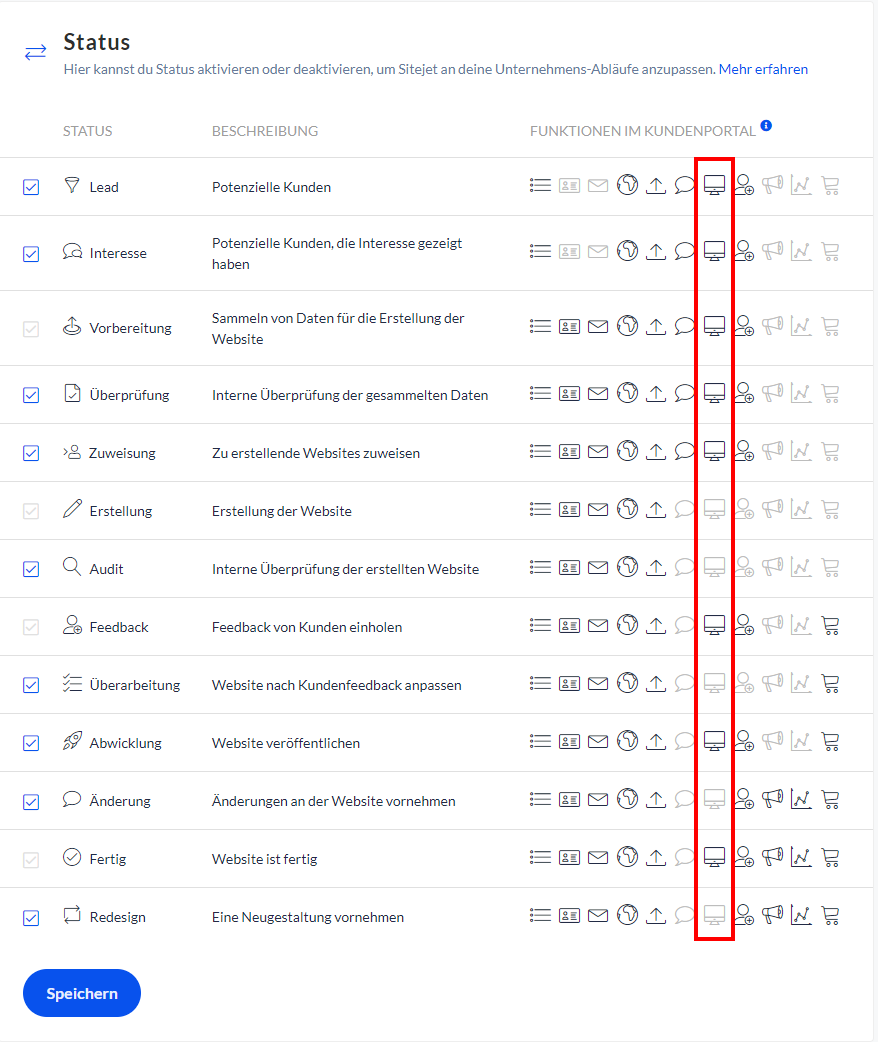Click the pencil icon next to Erstellung
The image size is (878, 1042).
[x=72, y=508]
